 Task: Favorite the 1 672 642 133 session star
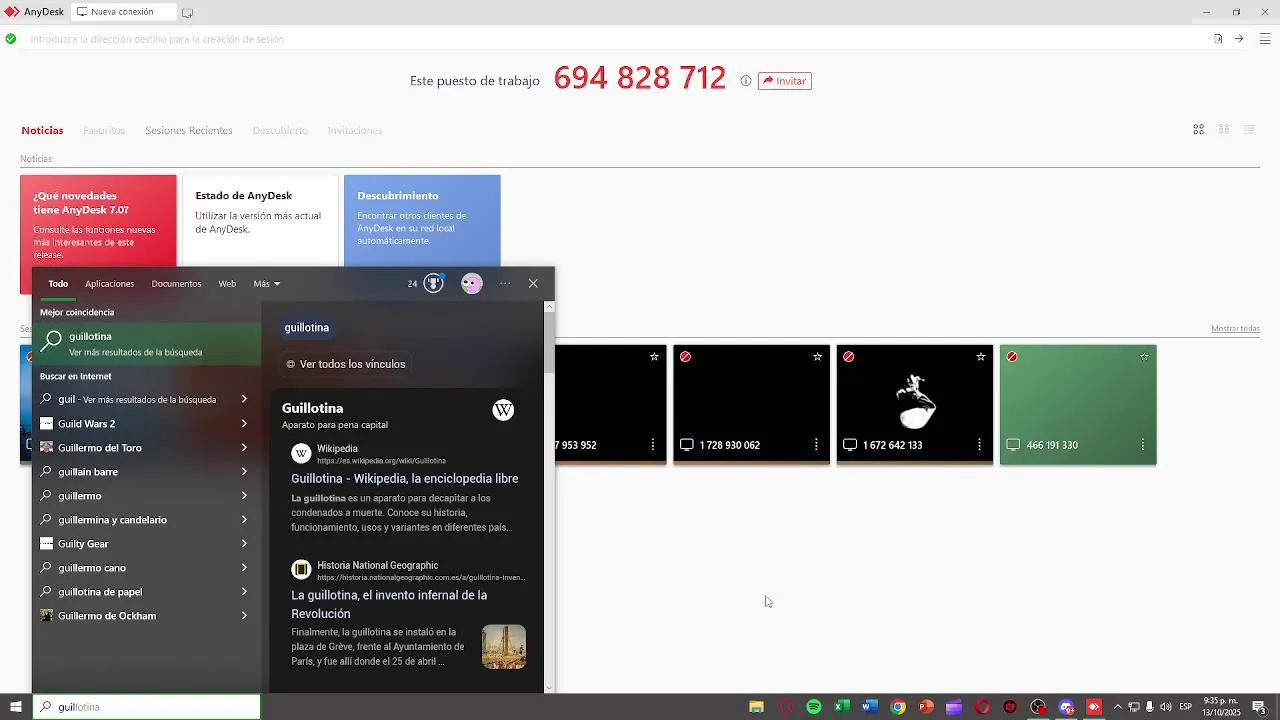coord(980,357)
